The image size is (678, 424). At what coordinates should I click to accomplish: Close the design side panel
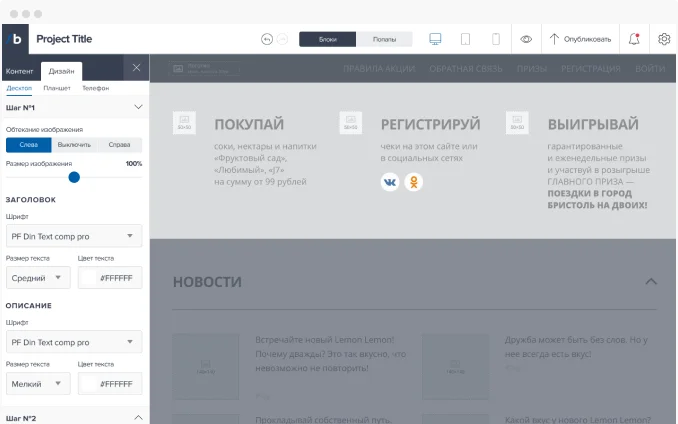point(136,67)
